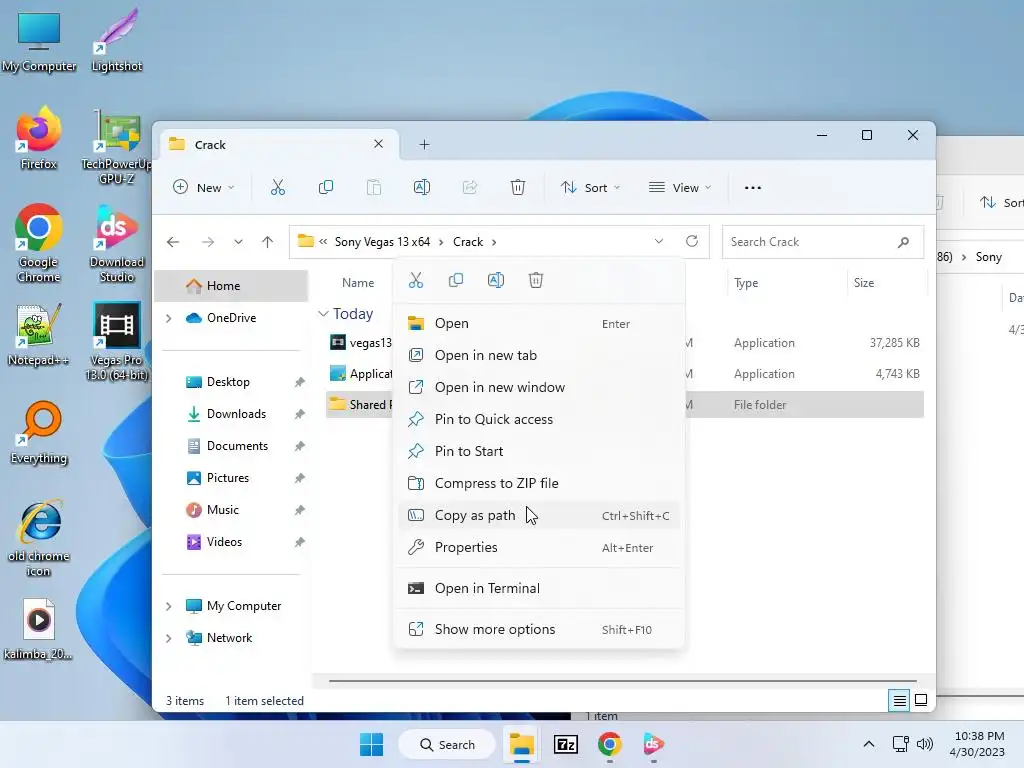This screenshot has height=768, width=1024.
Task: Open address bar history dropdown
Action: (659, 242)
